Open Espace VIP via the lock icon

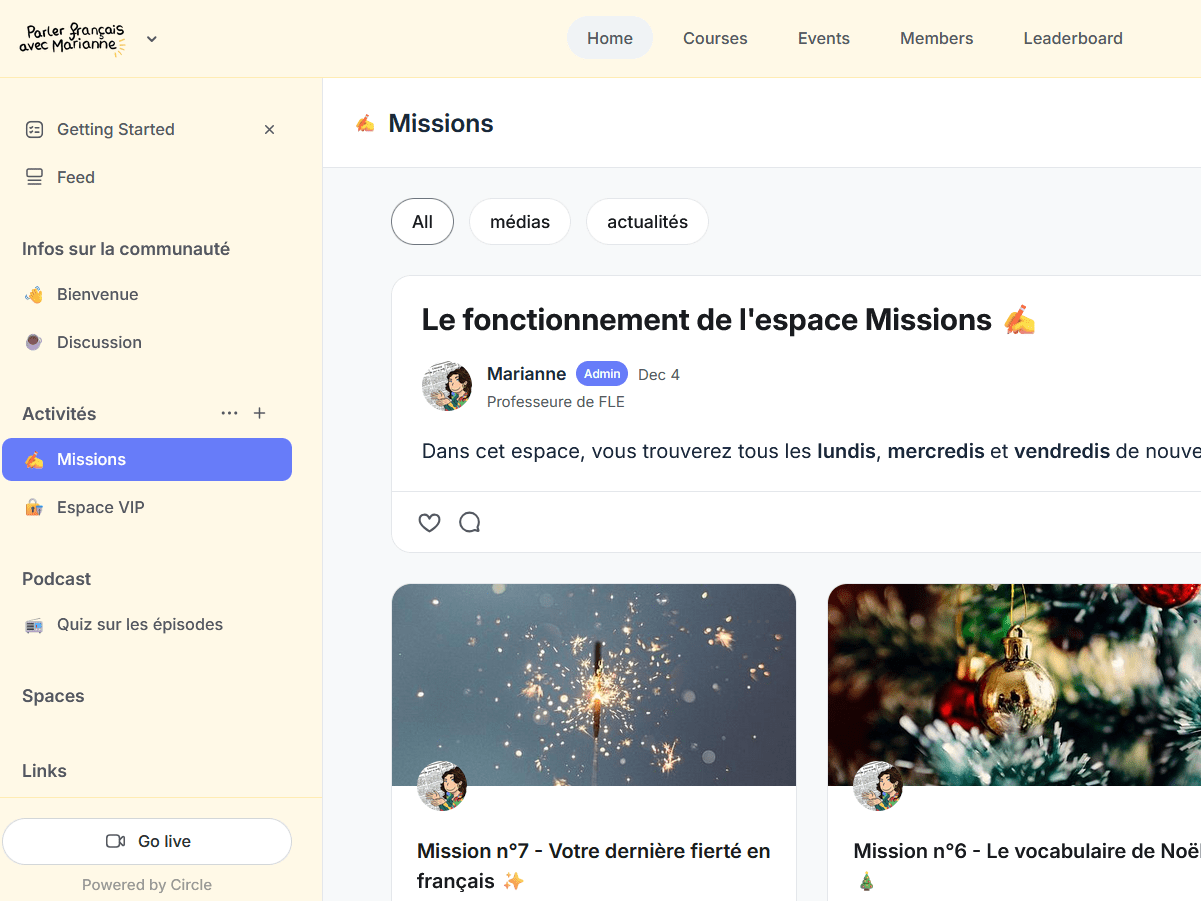[x=35, y=507]
